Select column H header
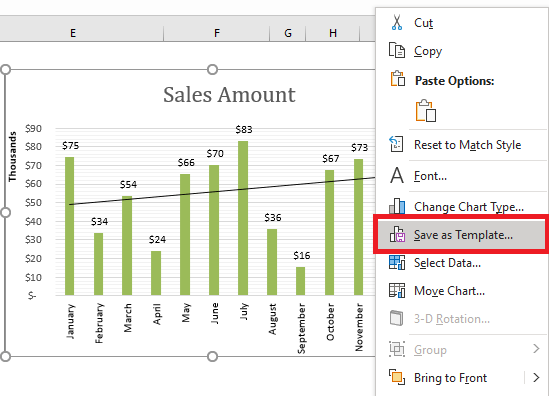 tap(333, 33)
